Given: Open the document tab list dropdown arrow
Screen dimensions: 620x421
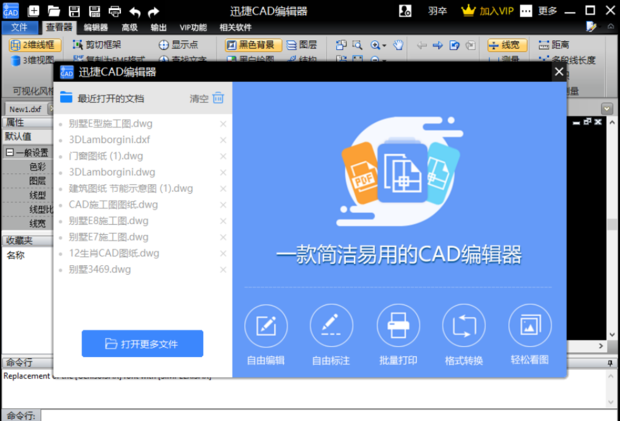Looking at the screenshot, I should 607,108.
